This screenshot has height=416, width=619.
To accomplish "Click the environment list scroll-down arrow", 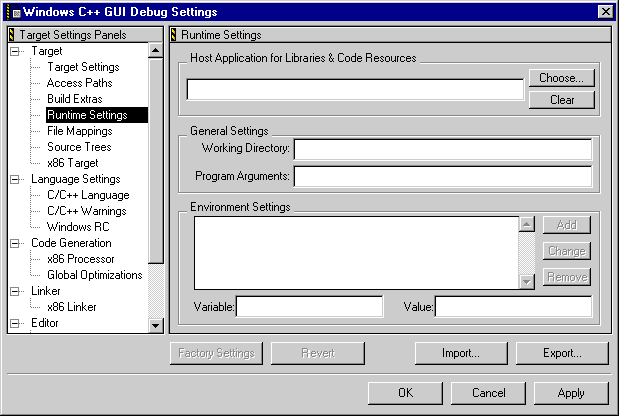I will click(x=527, y=282).
